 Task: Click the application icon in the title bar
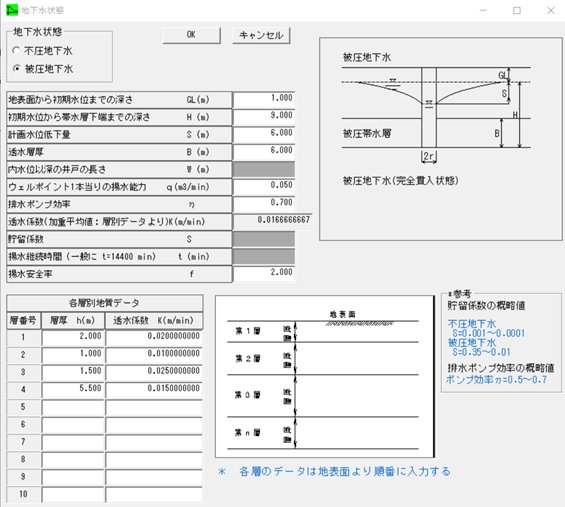coord(12,10)
